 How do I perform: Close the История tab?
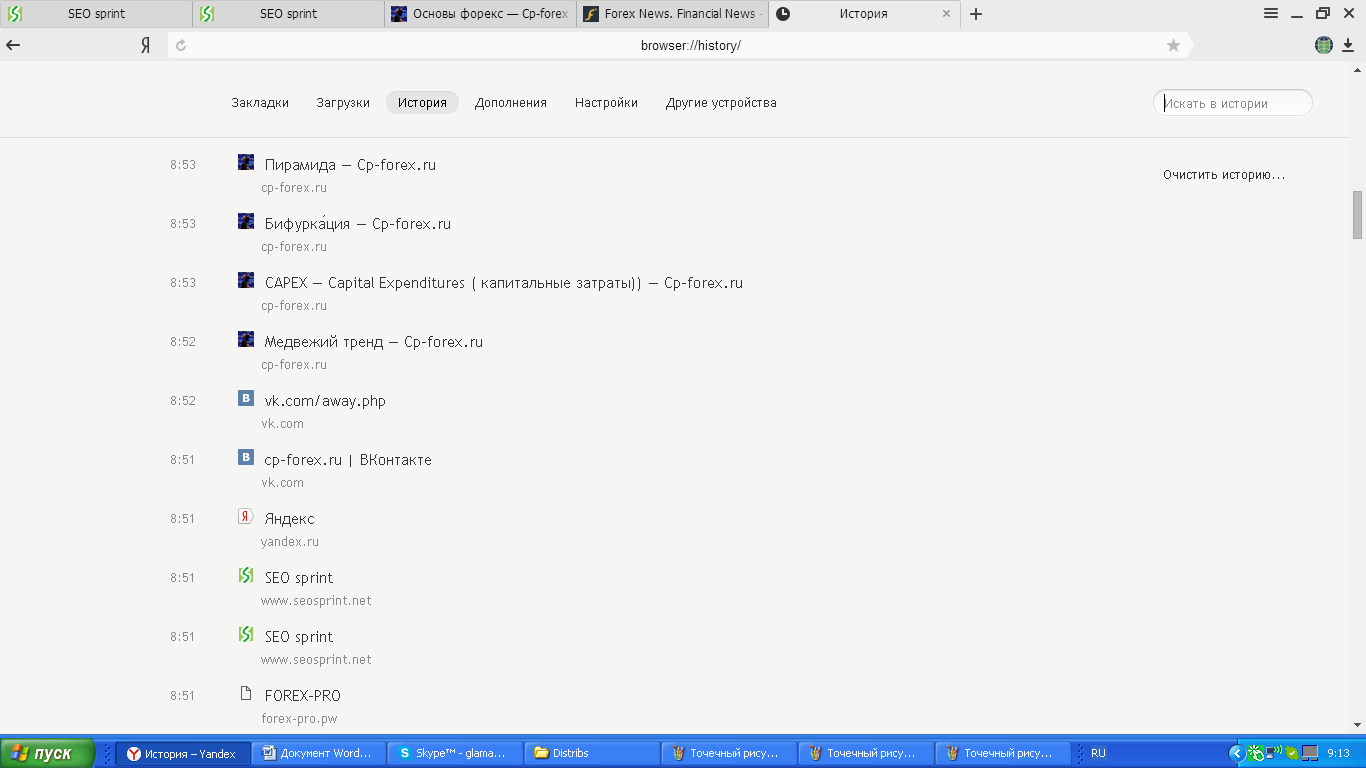(x=947, y=14)
